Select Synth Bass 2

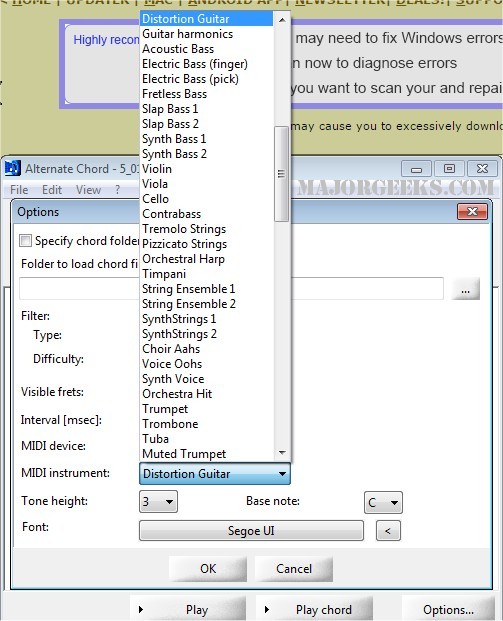207,154
